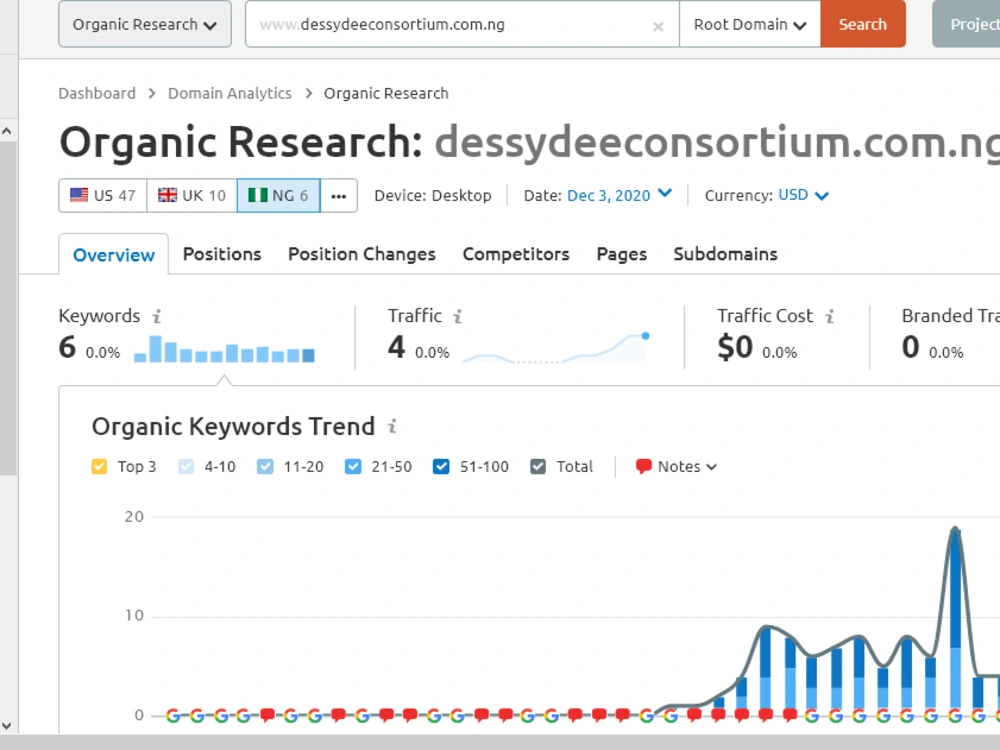Select the UK 10 database
Viewport: 1000px width, 750px height.
192,195
